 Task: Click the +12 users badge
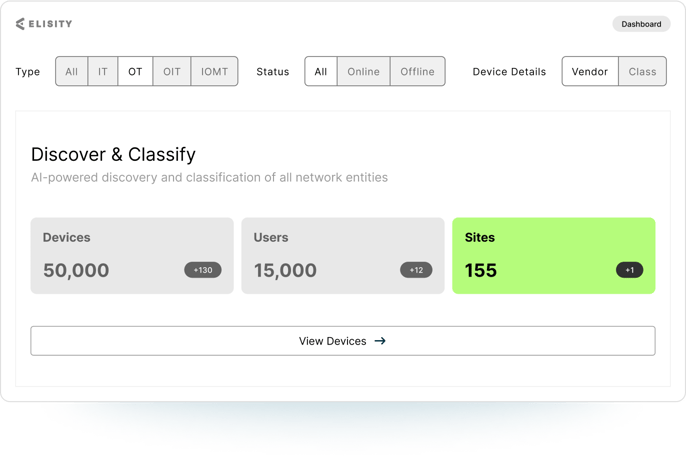416,270
